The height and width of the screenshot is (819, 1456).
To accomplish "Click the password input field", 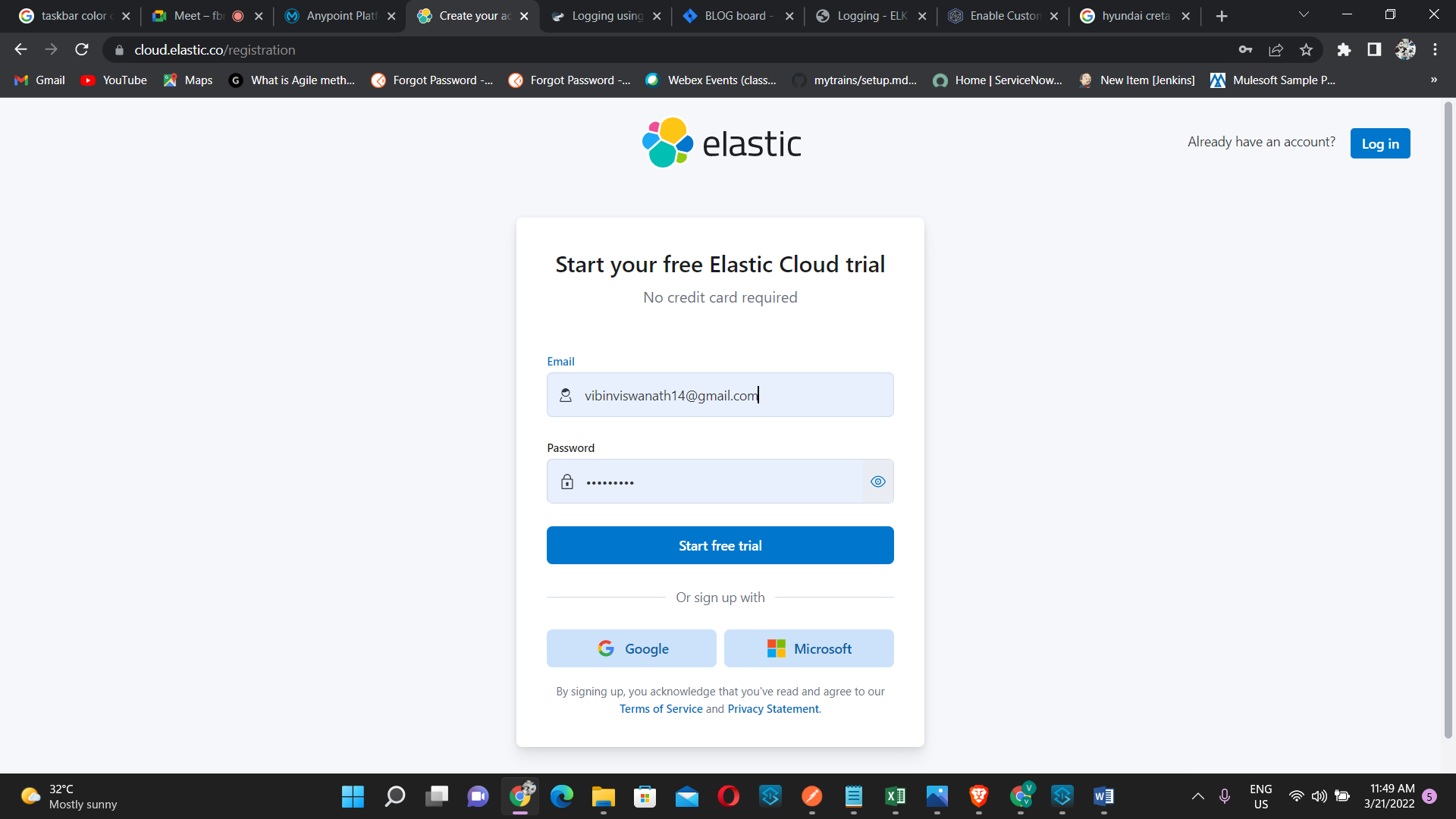I will (x=720, y=481).
